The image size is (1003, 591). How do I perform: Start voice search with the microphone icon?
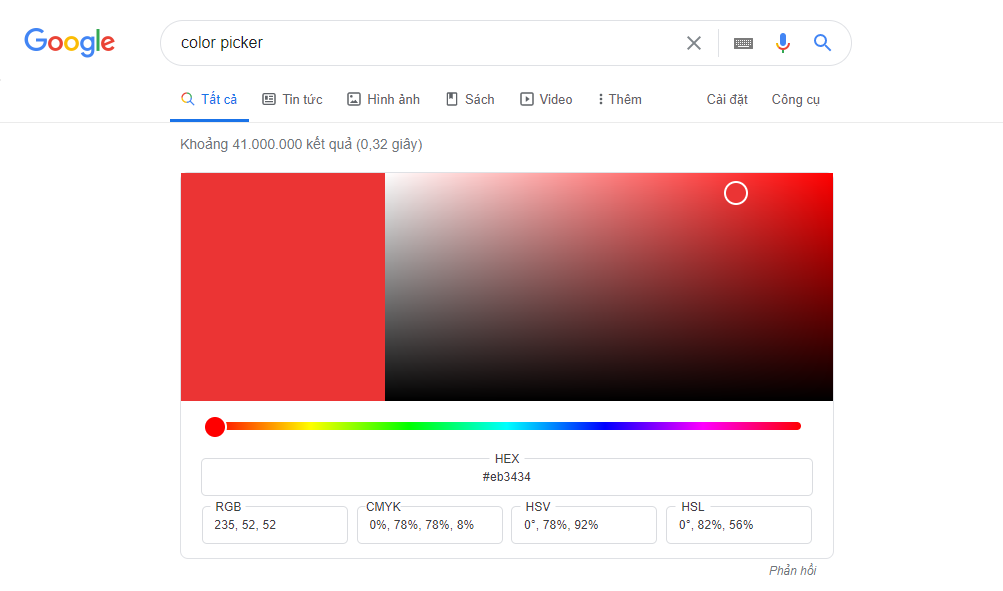click(x=782, y=43)
